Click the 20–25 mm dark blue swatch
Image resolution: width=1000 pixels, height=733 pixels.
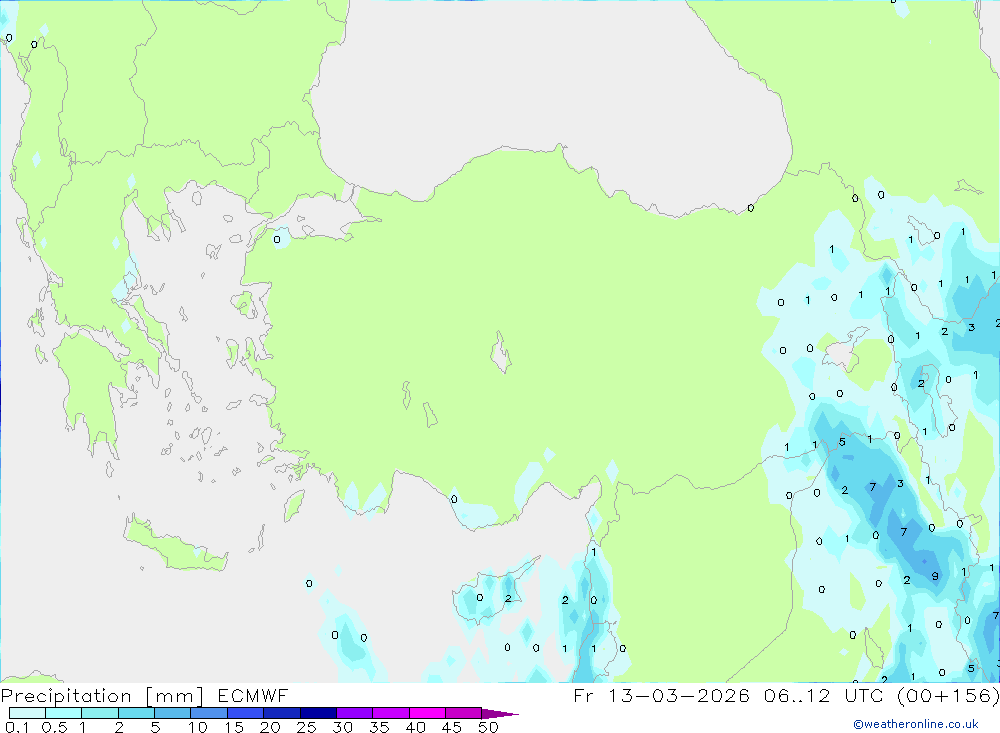pos(282,713)
